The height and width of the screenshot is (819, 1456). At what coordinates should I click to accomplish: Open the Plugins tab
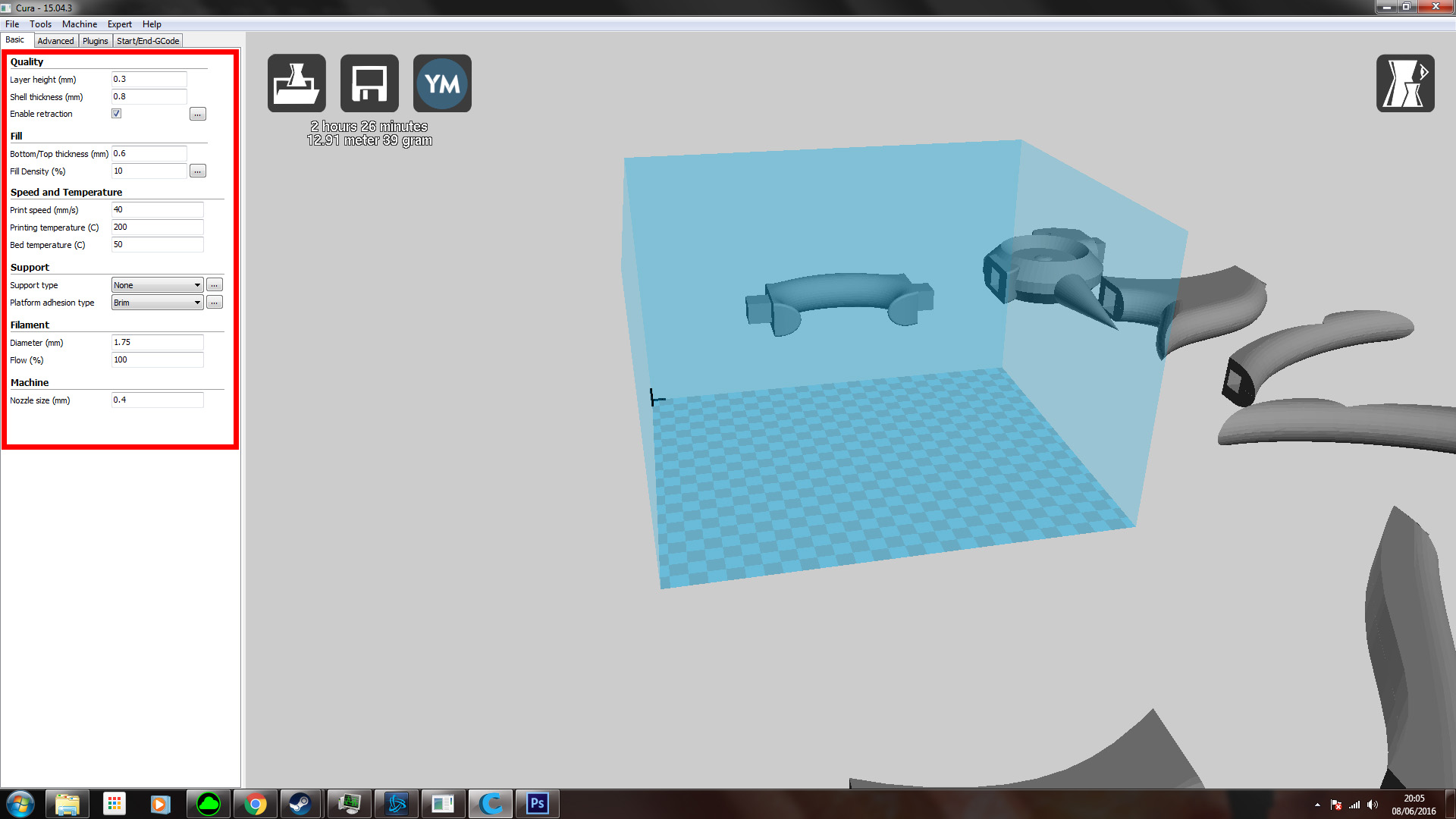[x=96, y=41]
